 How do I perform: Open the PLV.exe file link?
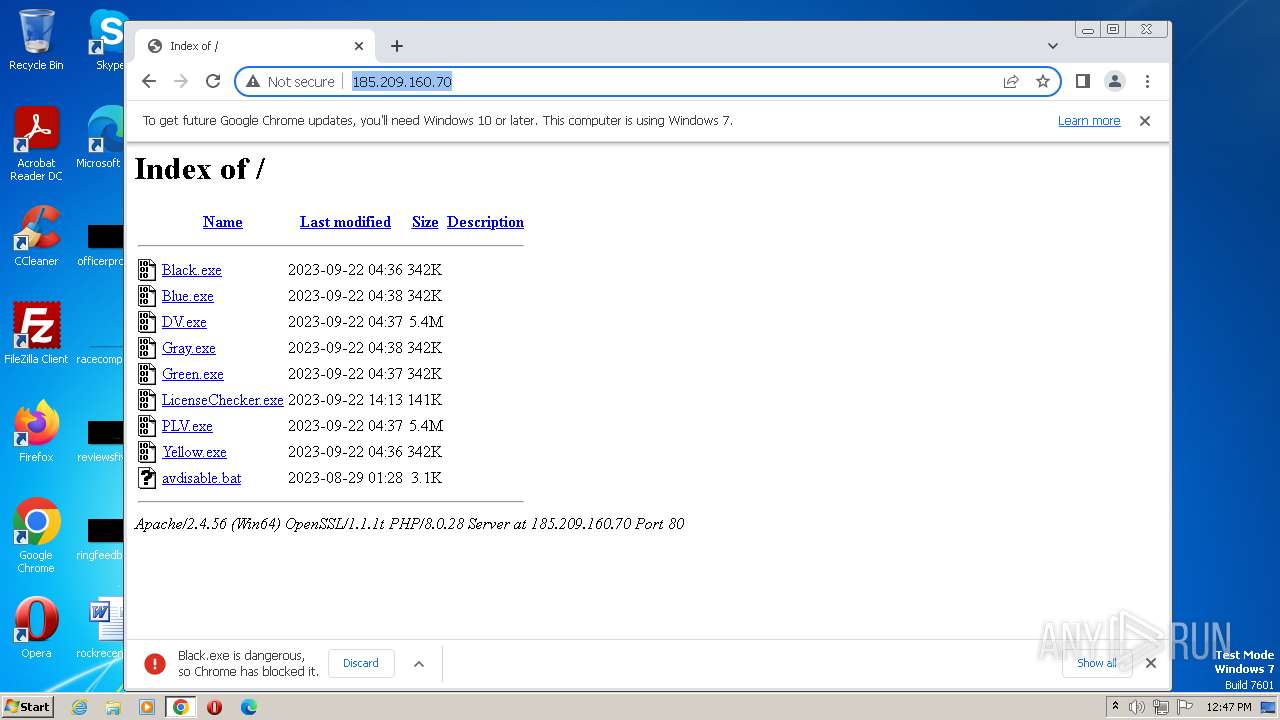point(187,426)
